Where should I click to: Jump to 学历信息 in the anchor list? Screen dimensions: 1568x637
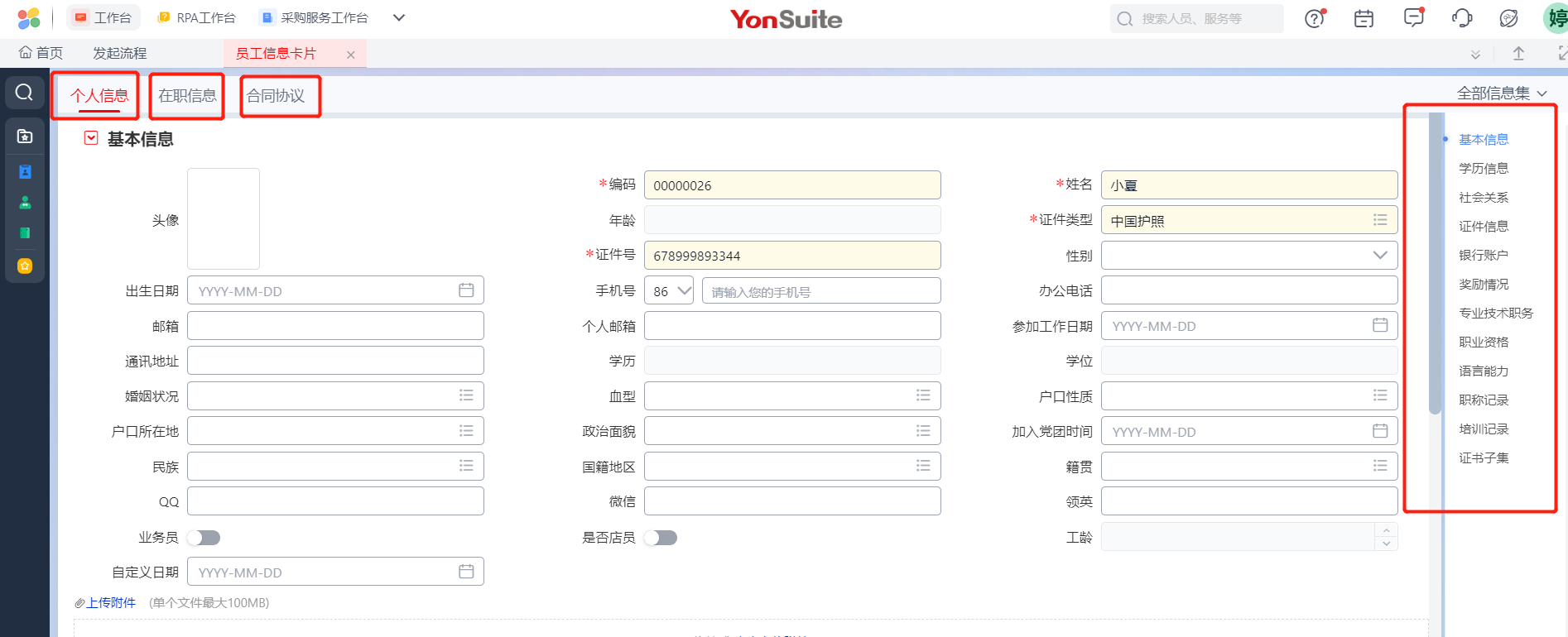pyautogui.click(x=1484, y=168)
